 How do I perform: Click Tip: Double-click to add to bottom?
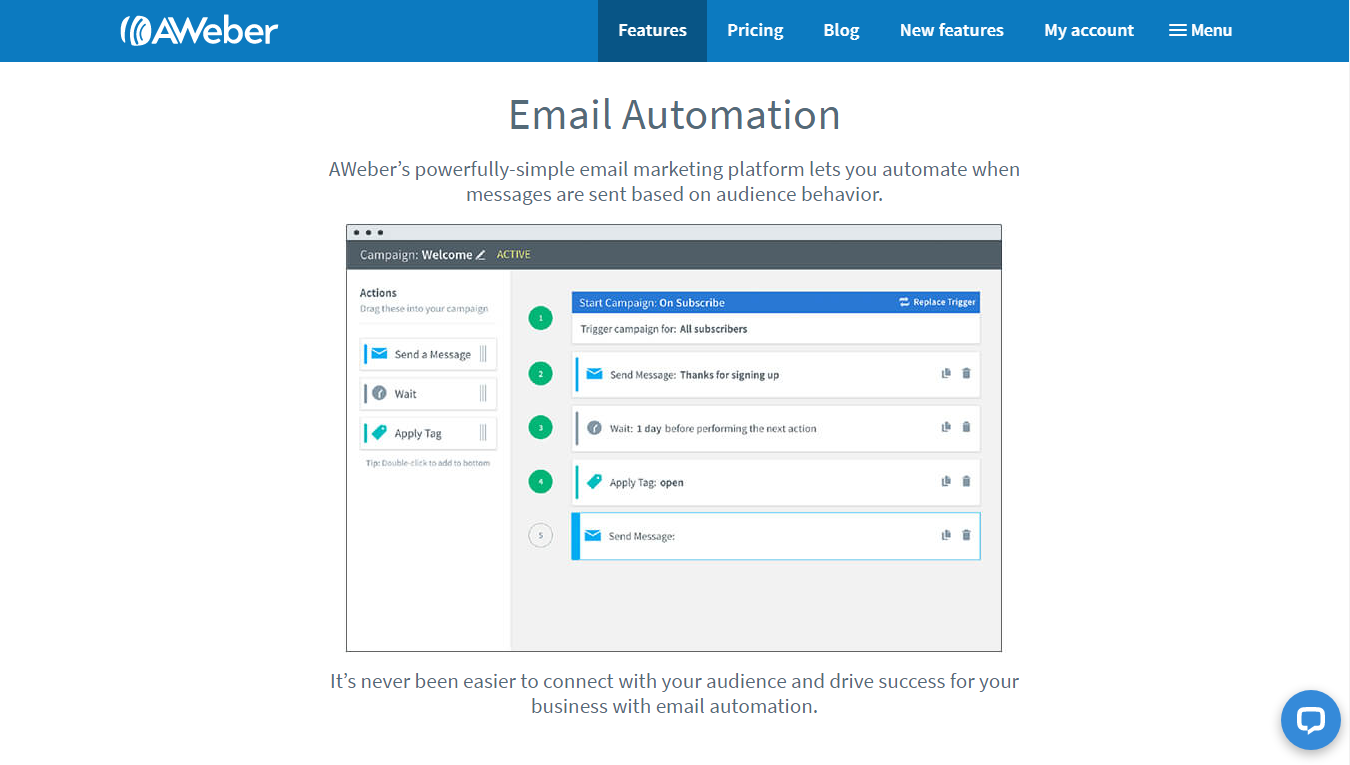[428, 463]
